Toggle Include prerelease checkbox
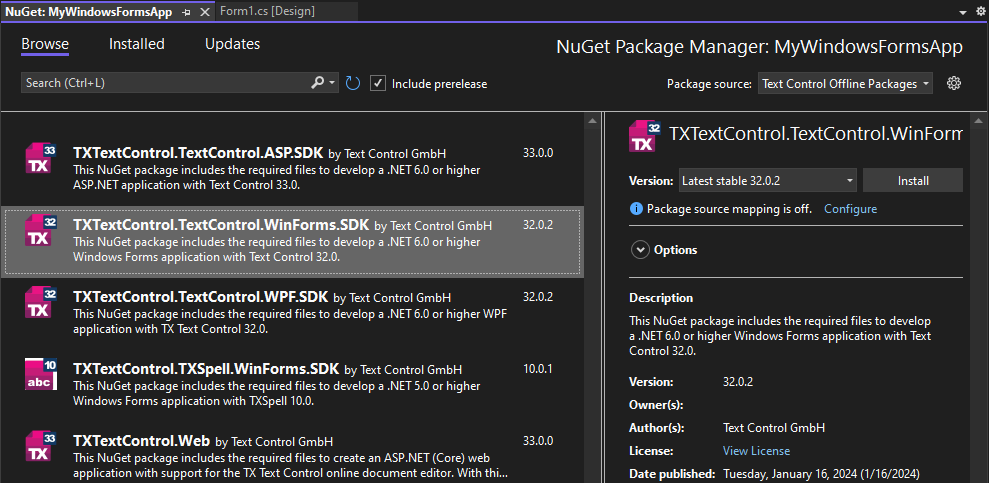The width and height of the screenshot is (989, 483). pyautogui.click(x=378, y=83)
